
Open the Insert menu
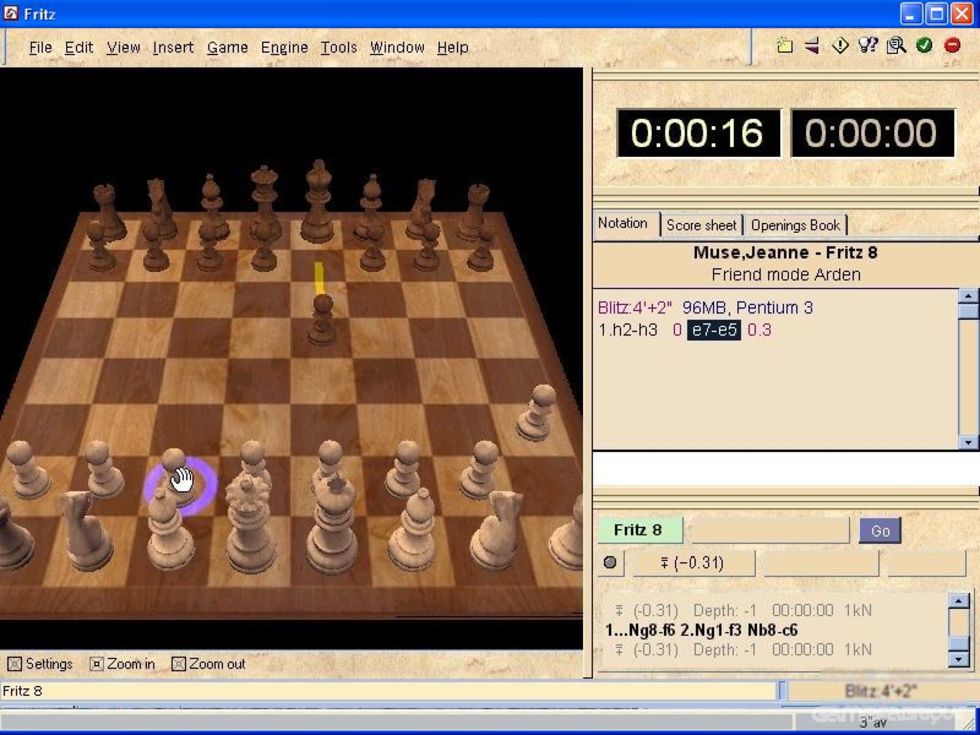point(173,48)
